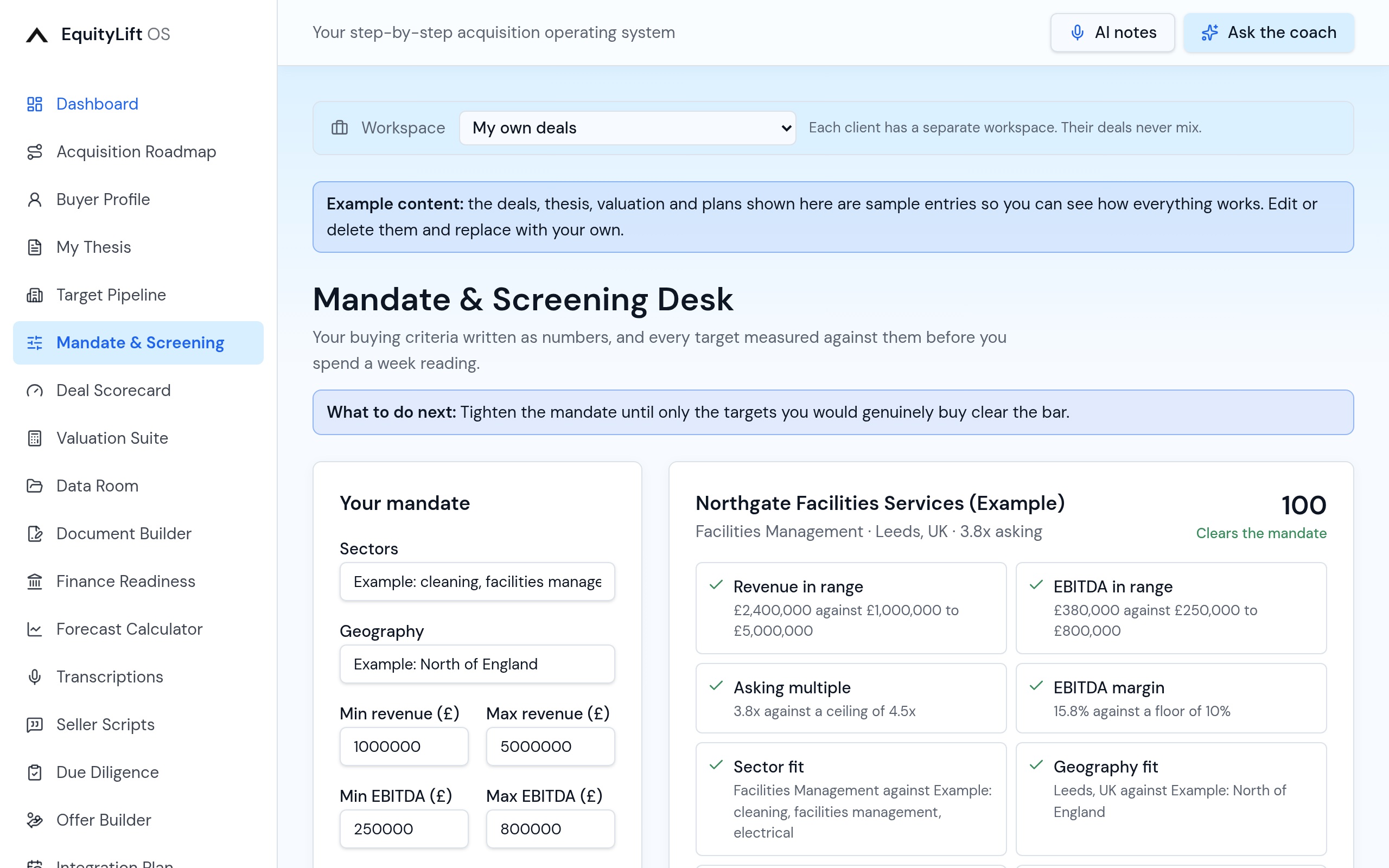Open the Workspace 'My own deals' dropdown
The width and height of the screenshot is (1389, 868).
(627, 127)
